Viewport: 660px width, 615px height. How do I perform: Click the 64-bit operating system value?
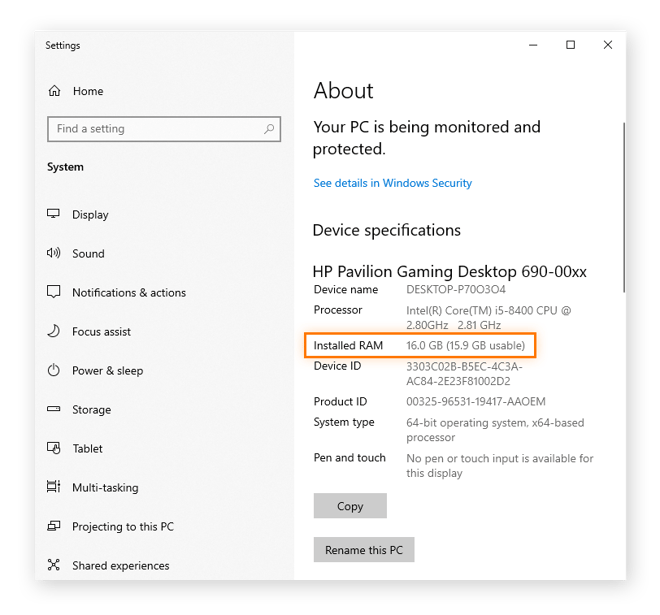tap(495, 430)
